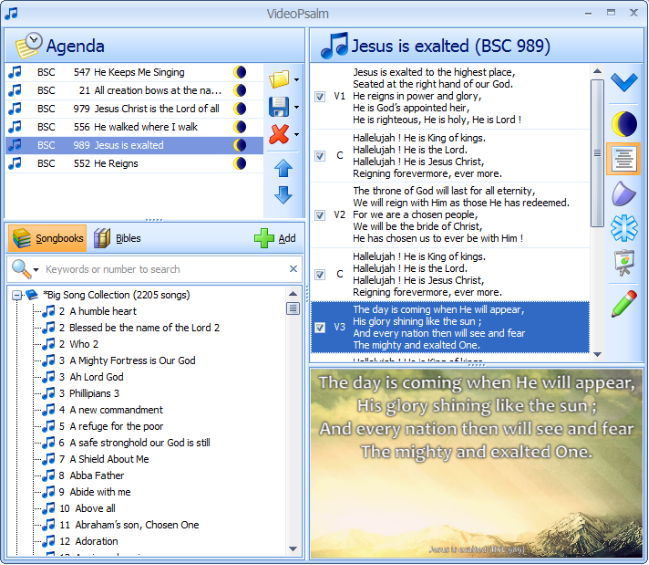
Task: Toggle the V2 verse checkbox
Action: [x=320, y=215]
